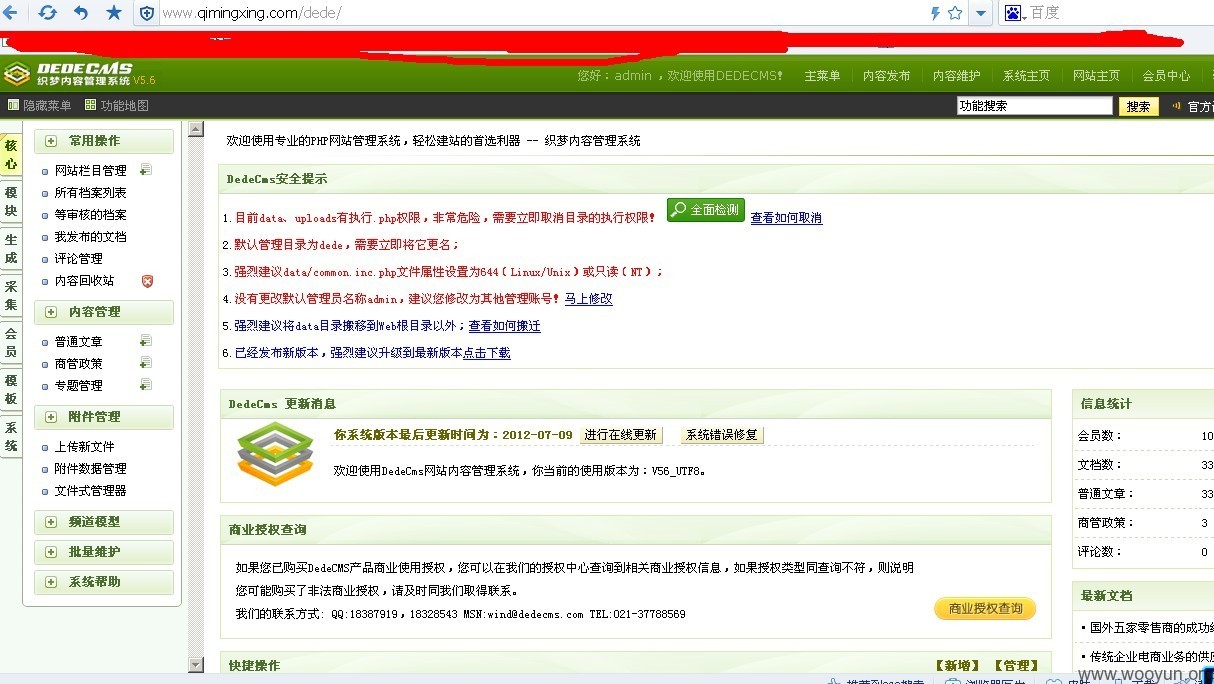Open 评论管理 in sidebar

click(78, 259)
